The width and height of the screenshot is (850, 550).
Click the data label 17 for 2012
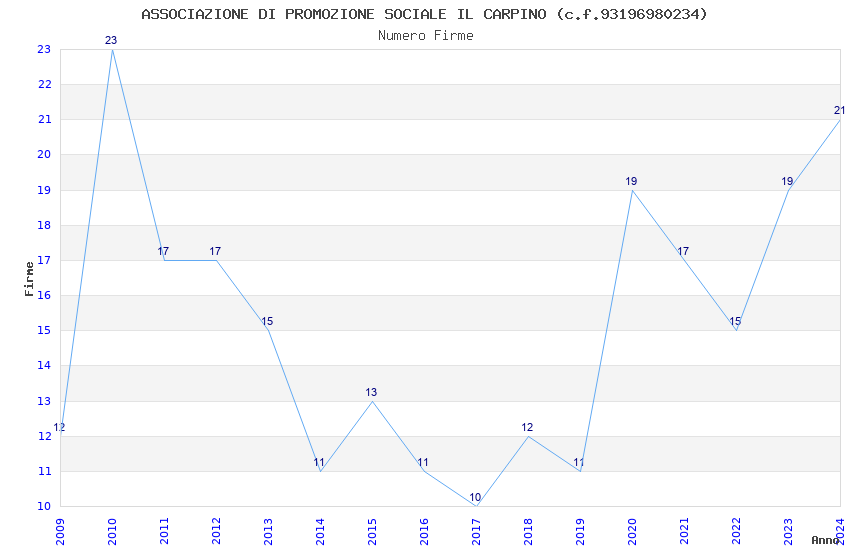[x=215, y=251]
